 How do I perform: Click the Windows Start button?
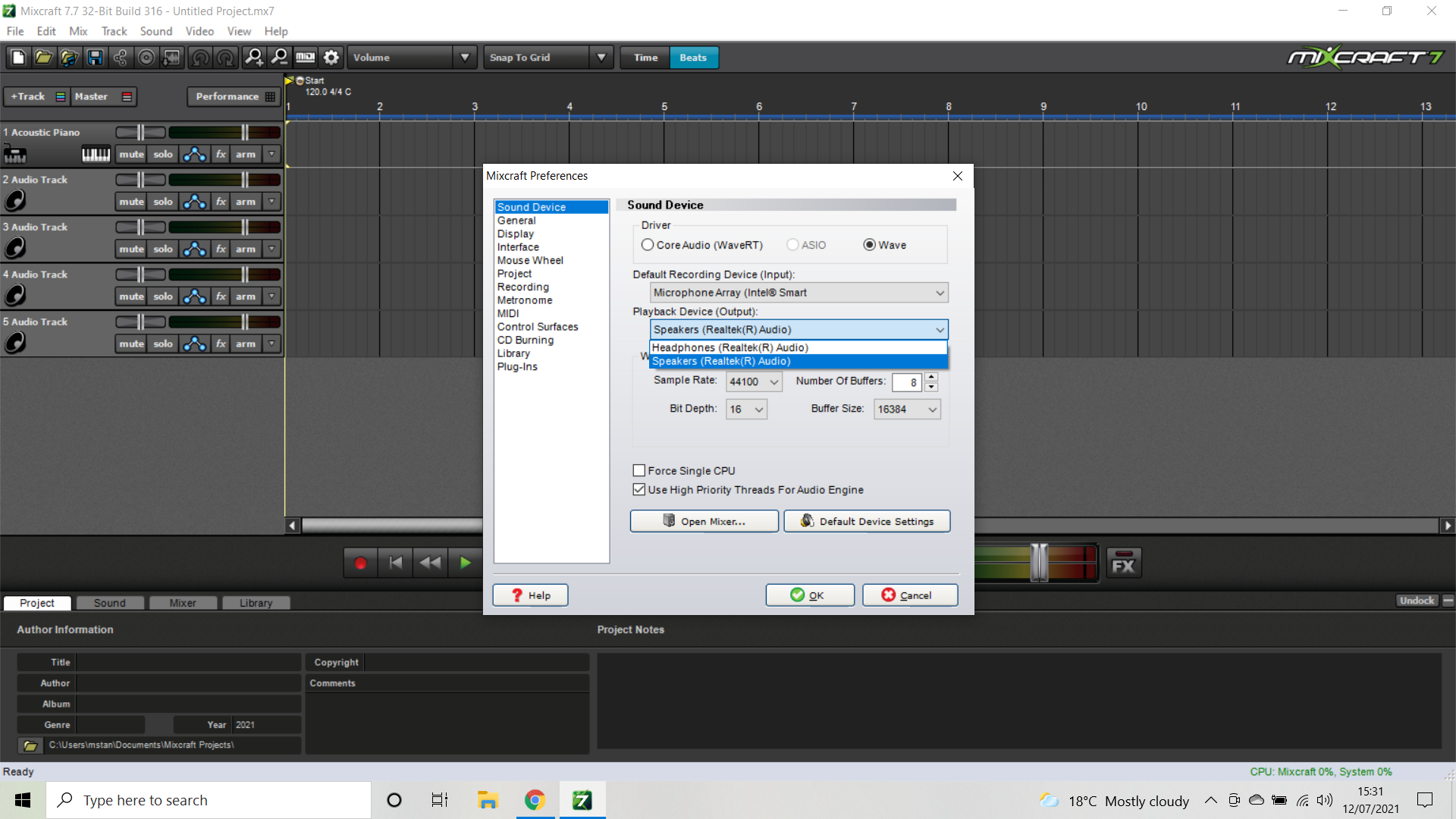tap(23, 800)
